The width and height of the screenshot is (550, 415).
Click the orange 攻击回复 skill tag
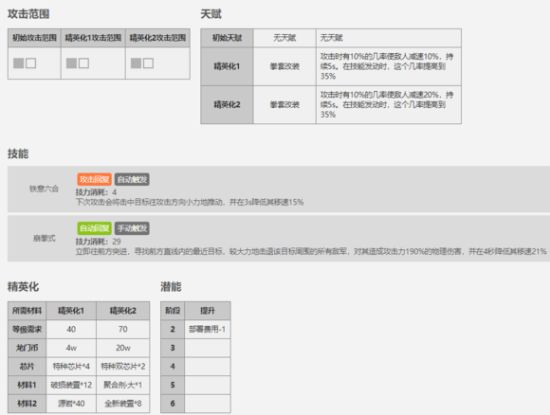(94, 180)
